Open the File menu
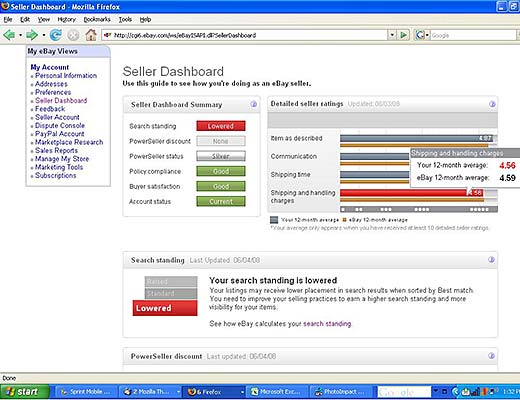Viewport: 520px width, 400px height. (x=8, y=19)
